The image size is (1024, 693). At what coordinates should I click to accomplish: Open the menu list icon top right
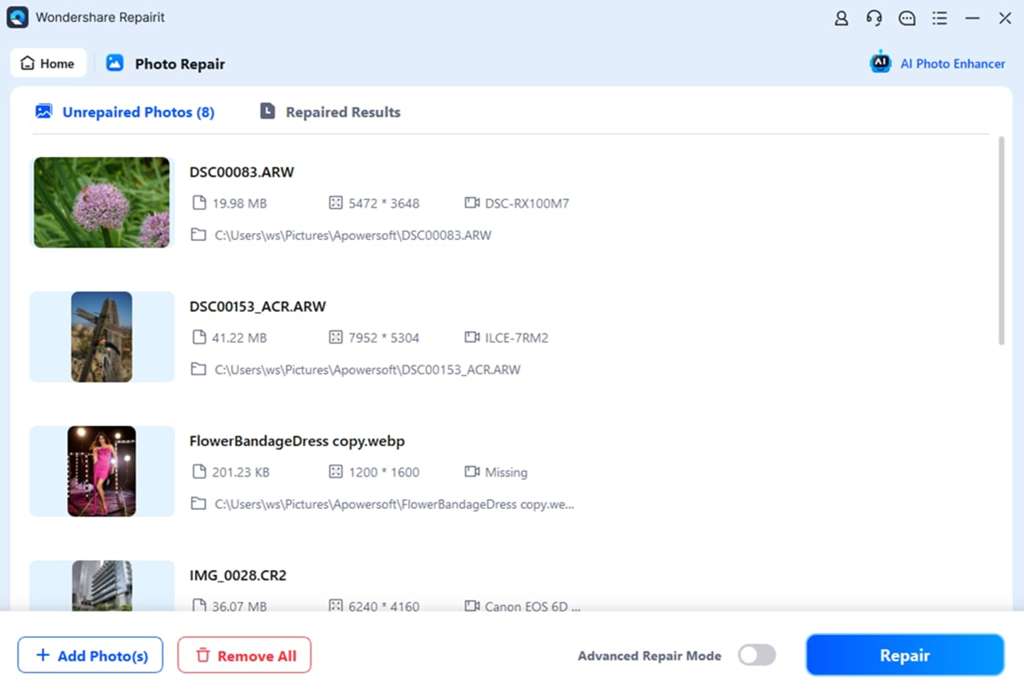coord(938,18)
